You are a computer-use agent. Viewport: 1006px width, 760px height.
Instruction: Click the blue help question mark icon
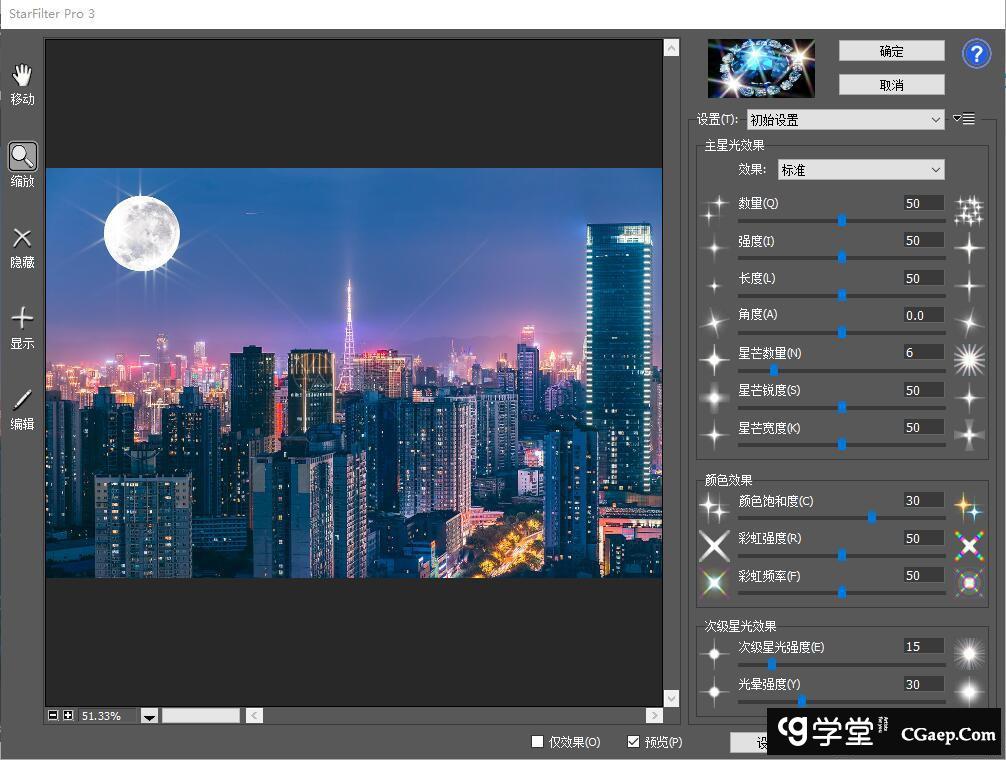pos(976,54)
